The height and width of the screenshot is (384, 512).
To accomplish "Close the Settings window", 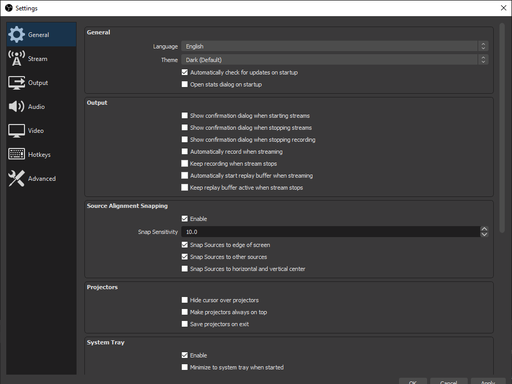I will [503, 8].
